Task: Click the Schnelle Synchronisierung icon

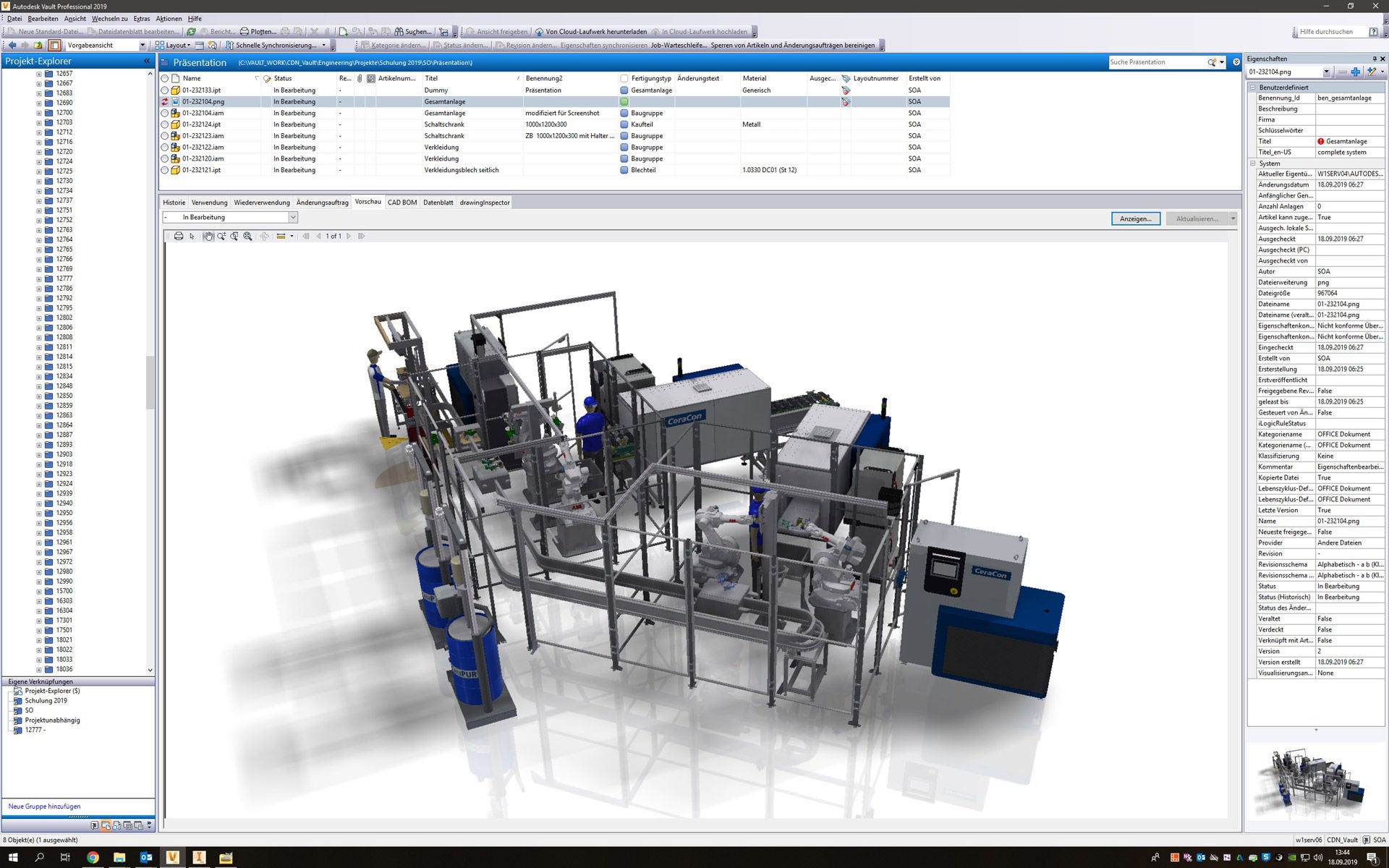Action: pos(229,45)
